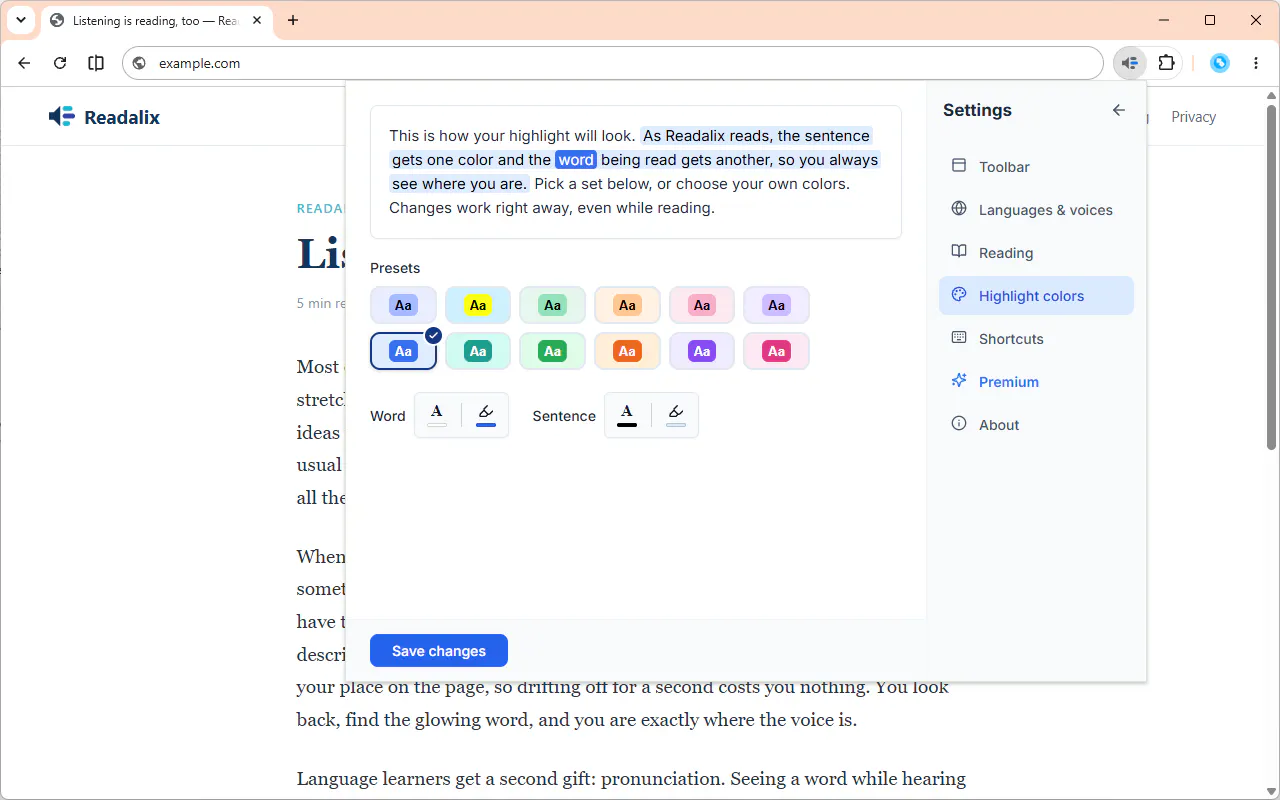Select the yellow-on-light-blue preset
1280x800 pixels.
click(x=478, y=305)
